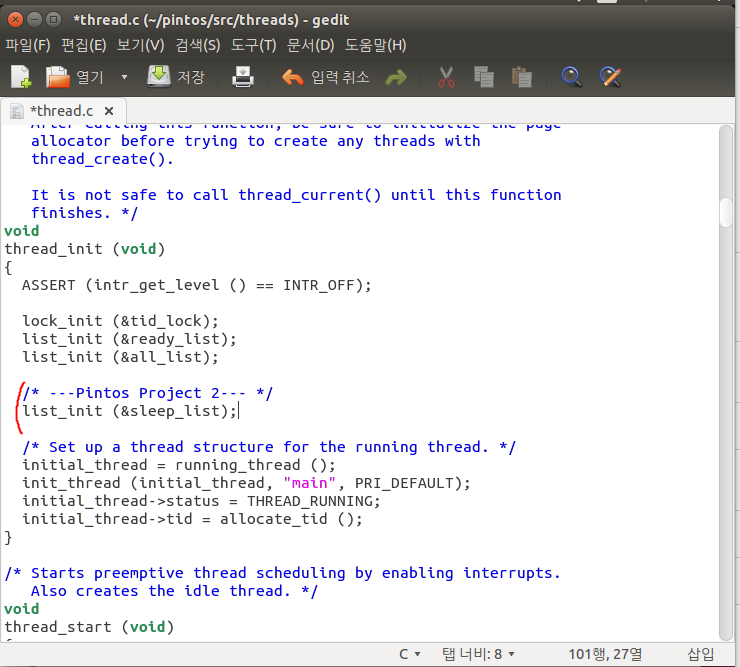This screenshot has height=667, width=740.
Task: Click on initial_thread->tid = allocate_tid ();
Action: [x=192, y=519]
